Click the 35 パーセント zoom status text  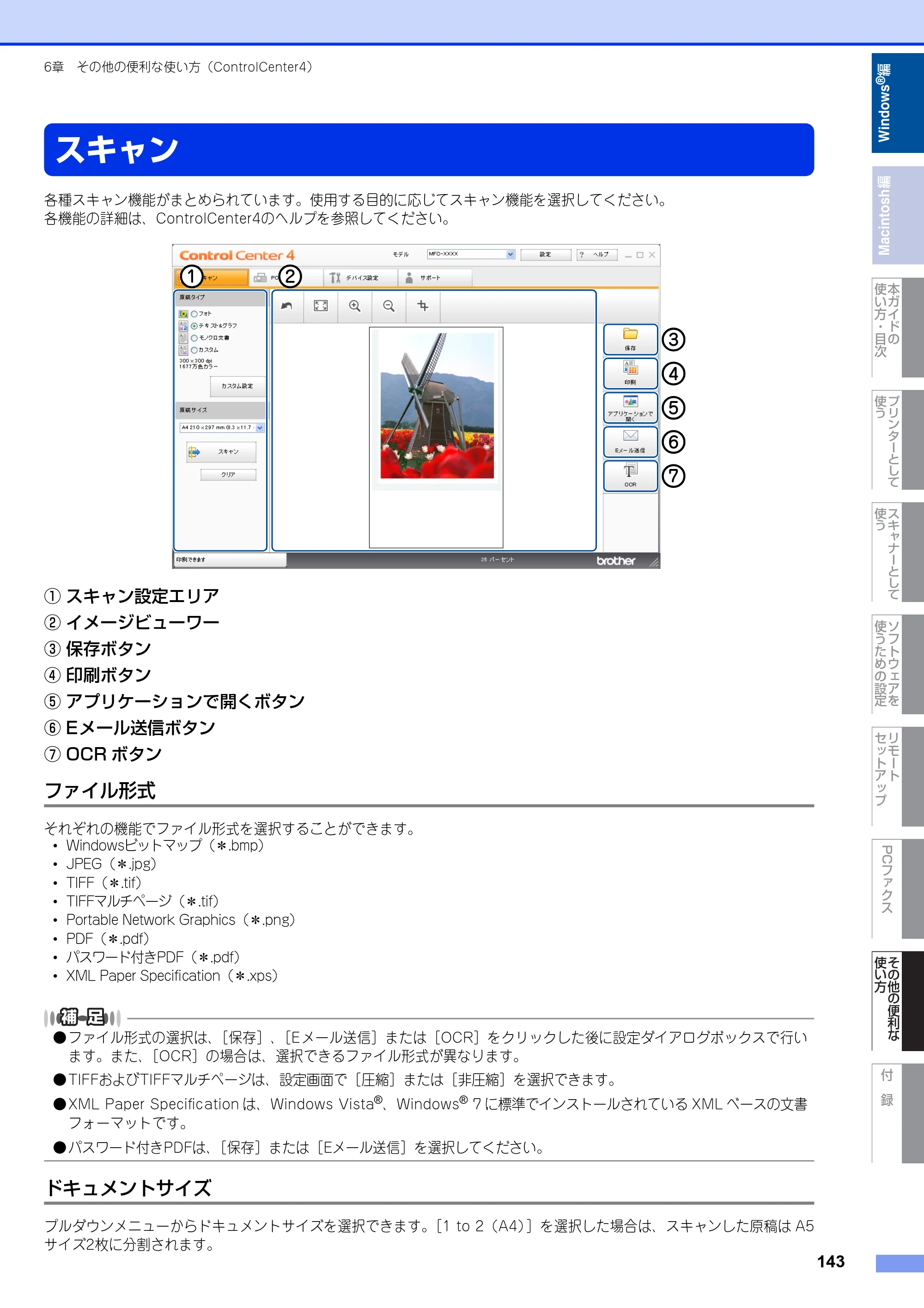[x=497, y=560]
